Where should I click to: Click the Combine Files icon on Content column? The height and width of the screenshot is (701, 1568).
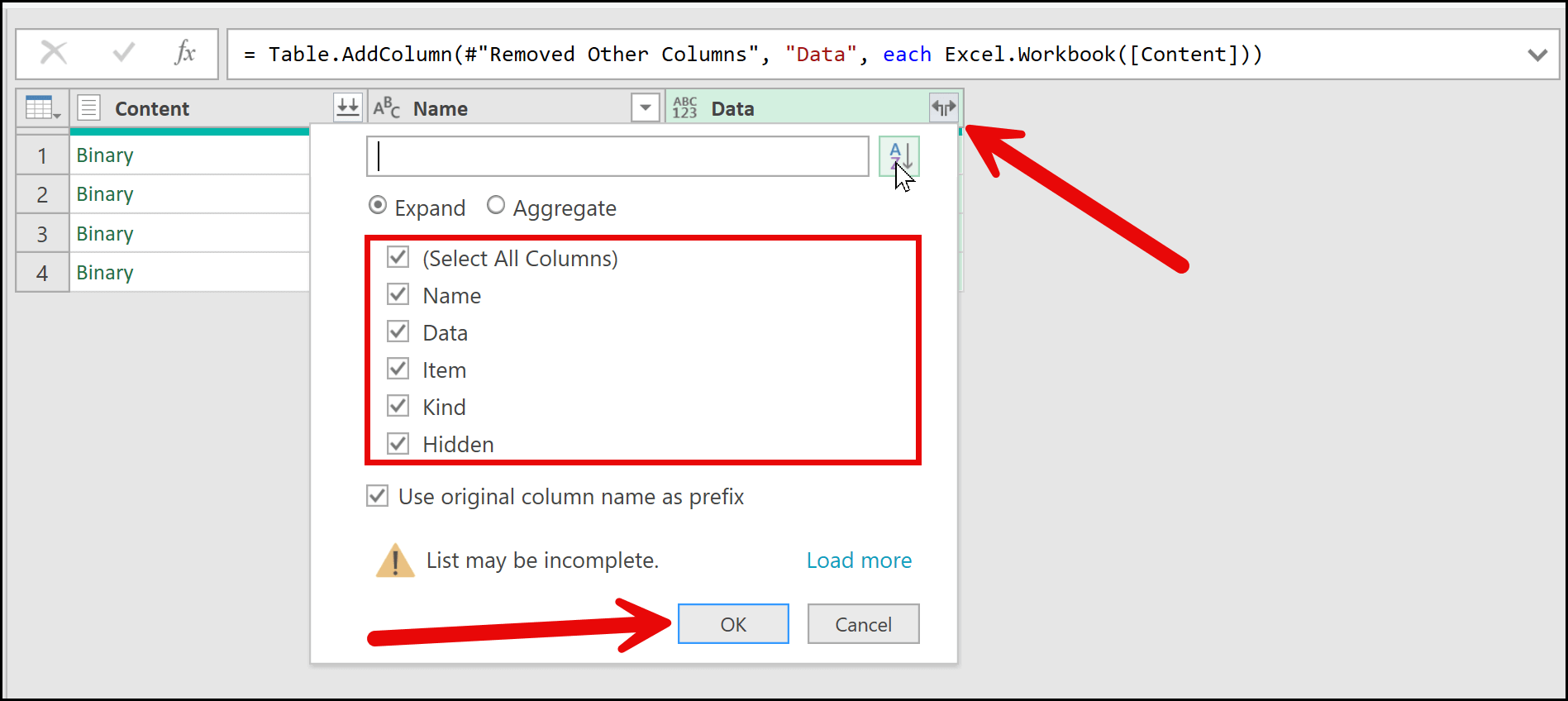pyautogui.click(x=348, y=107)
